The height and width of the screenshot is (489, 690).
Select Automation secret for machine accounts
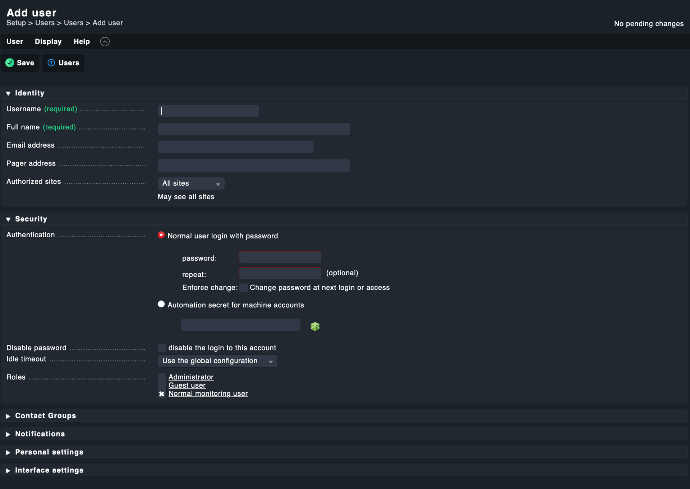[x=161, y=304]
